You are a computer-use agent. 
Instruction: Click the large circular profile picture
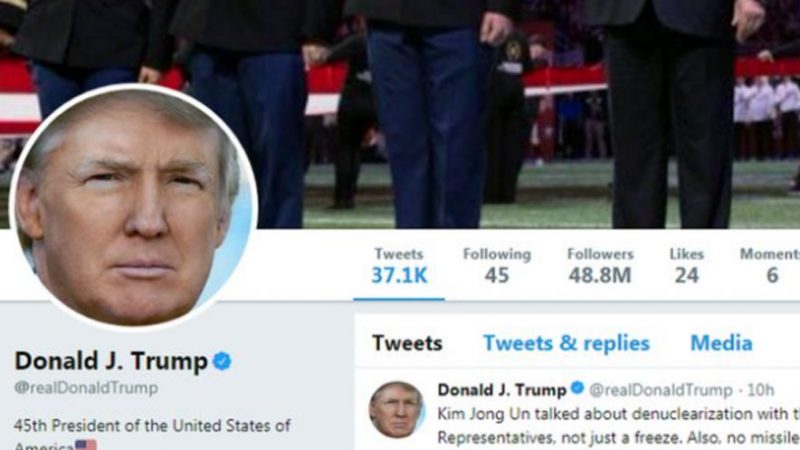tap(133, 208)
